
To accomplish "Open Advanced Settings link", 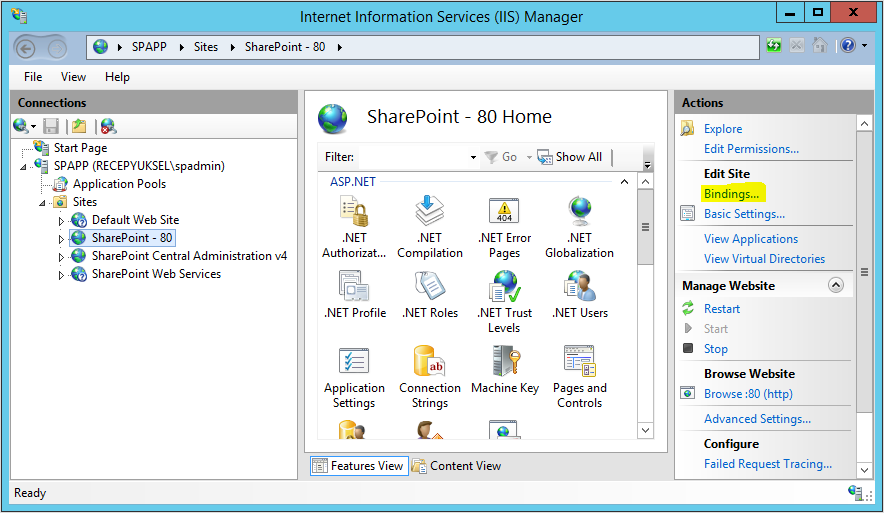I will [757, 418].
